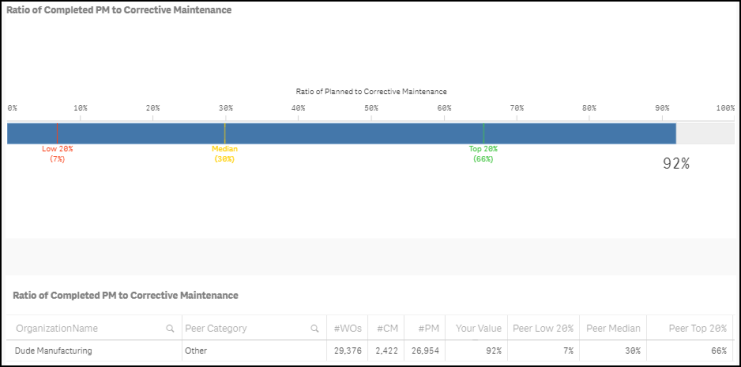Click the 0% axis tick label
This screenshot has width=741, height=367.
(x=12, y=108)
